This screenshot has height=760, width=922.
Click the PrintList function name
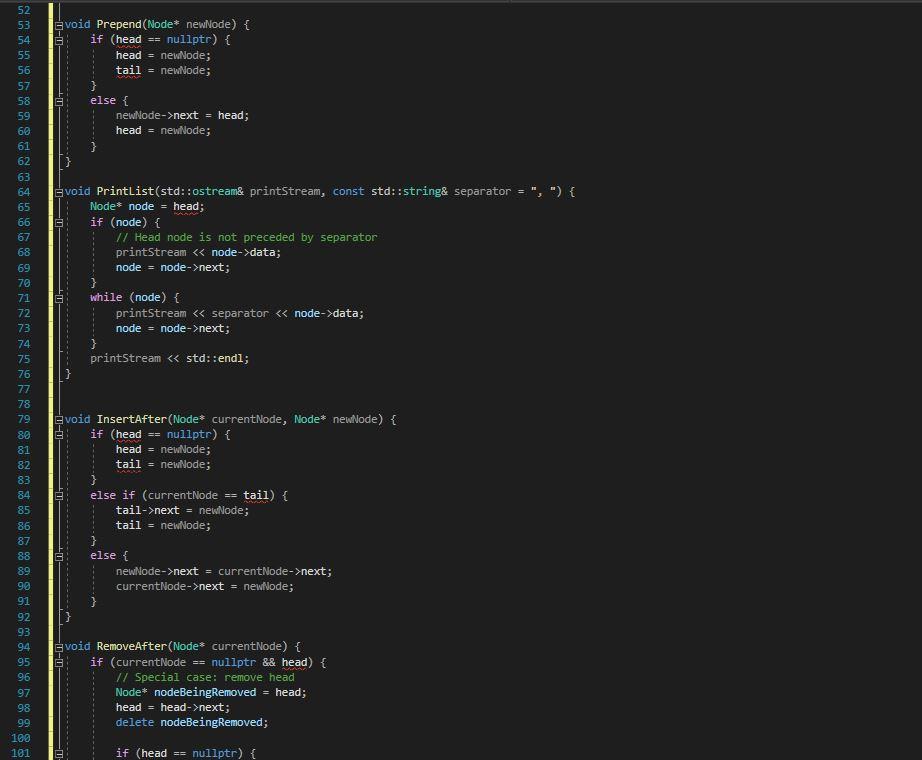(125, 191)
